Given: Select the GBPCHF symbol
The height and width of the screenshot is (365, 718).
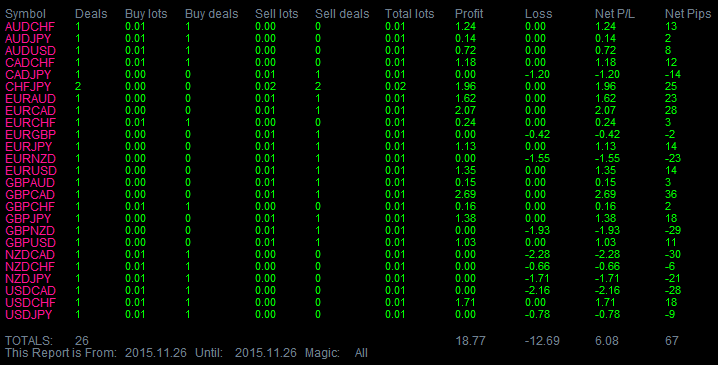Looking at the screenshot, I should pyautogui.click(x=30, y=207).
